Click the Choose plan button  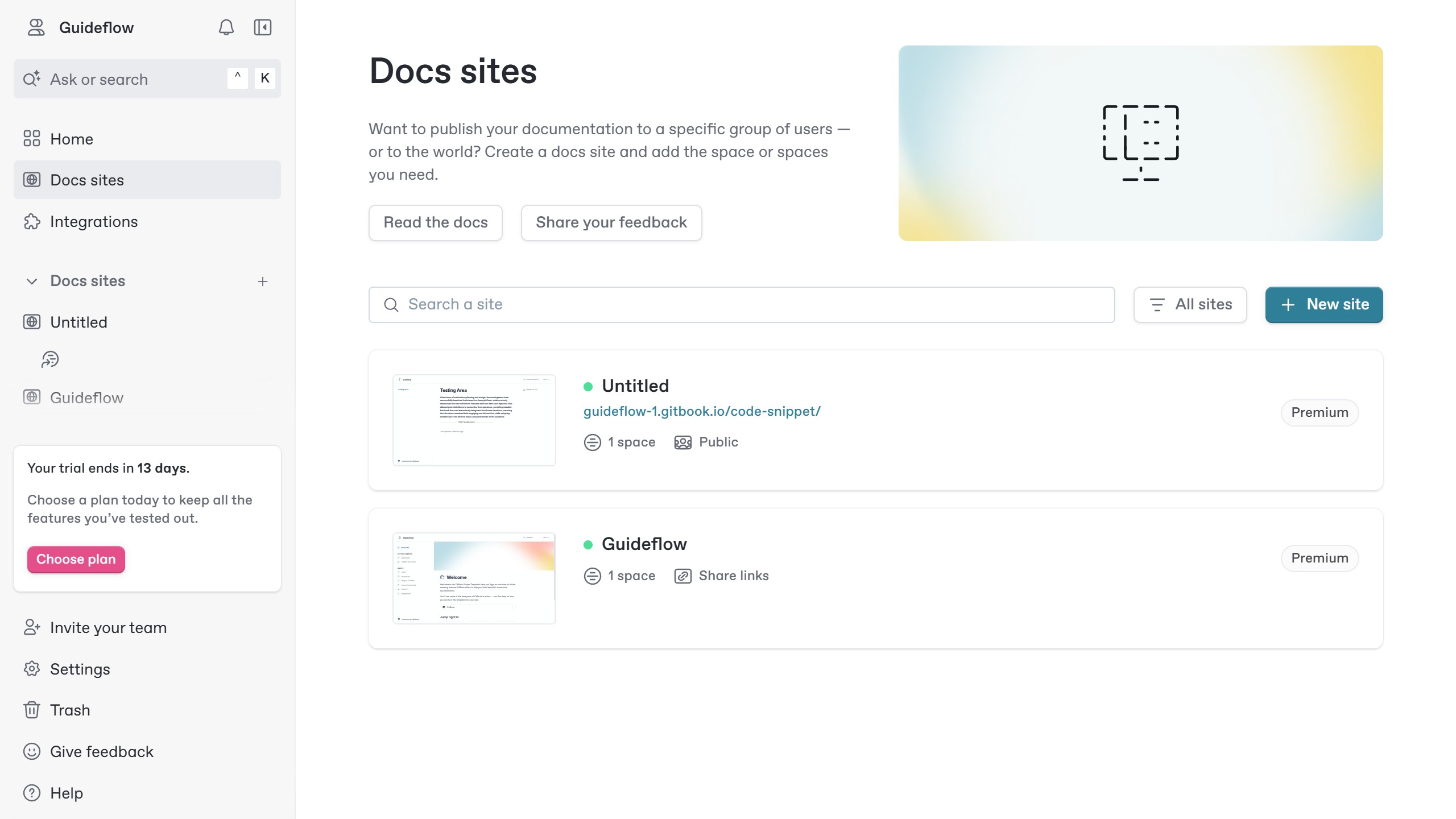click(76, 559)
